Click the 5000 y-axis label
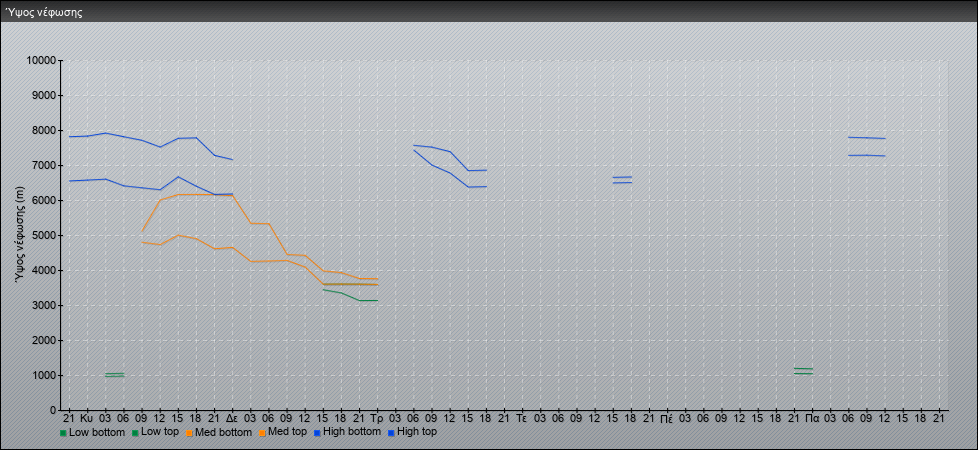The image size is (978, 450). (x=43, y=236)
